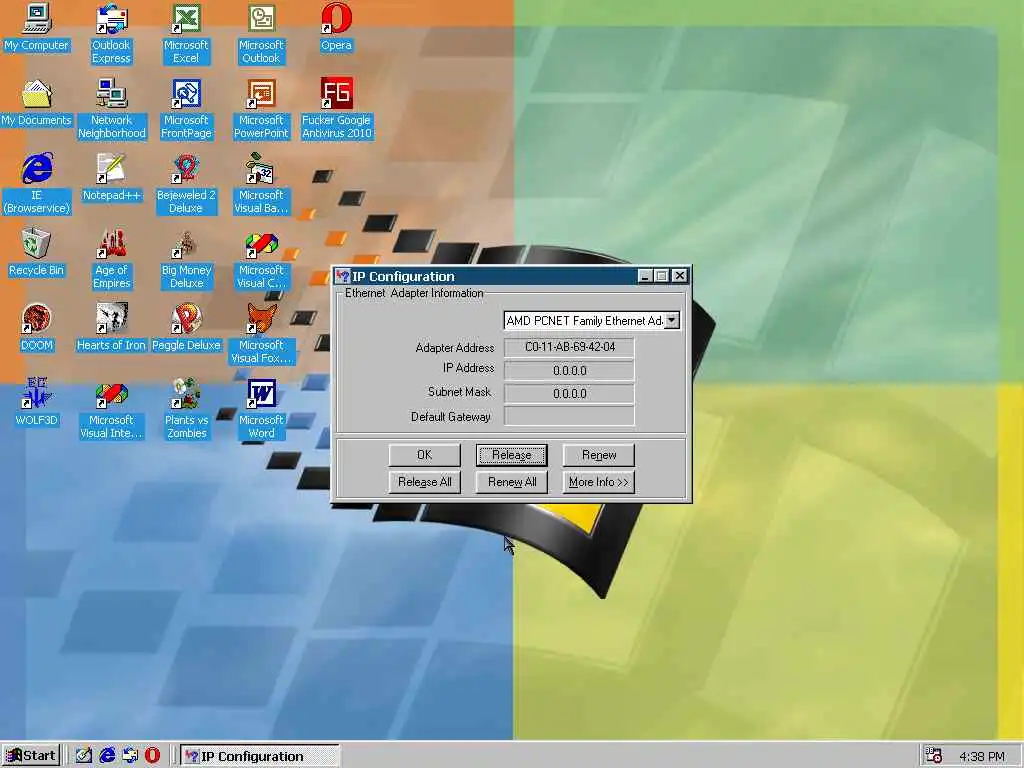Image resolution: width=1024 pixels, height=768 pixels.
Task: Click the Renew button
Action: tap(599, 455)
